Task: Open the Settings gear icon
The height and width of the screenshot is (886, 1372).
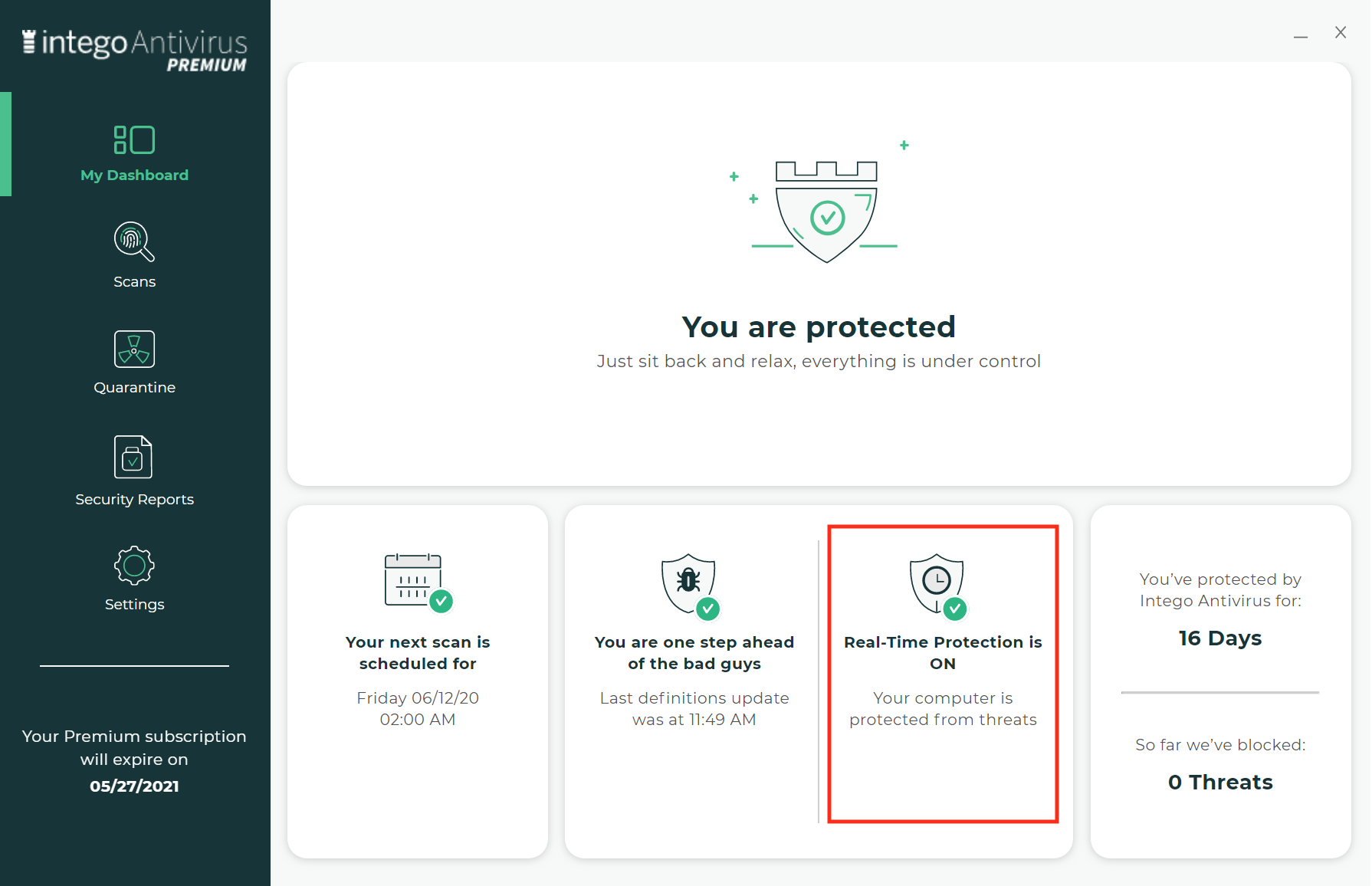Action: (134, 566)
